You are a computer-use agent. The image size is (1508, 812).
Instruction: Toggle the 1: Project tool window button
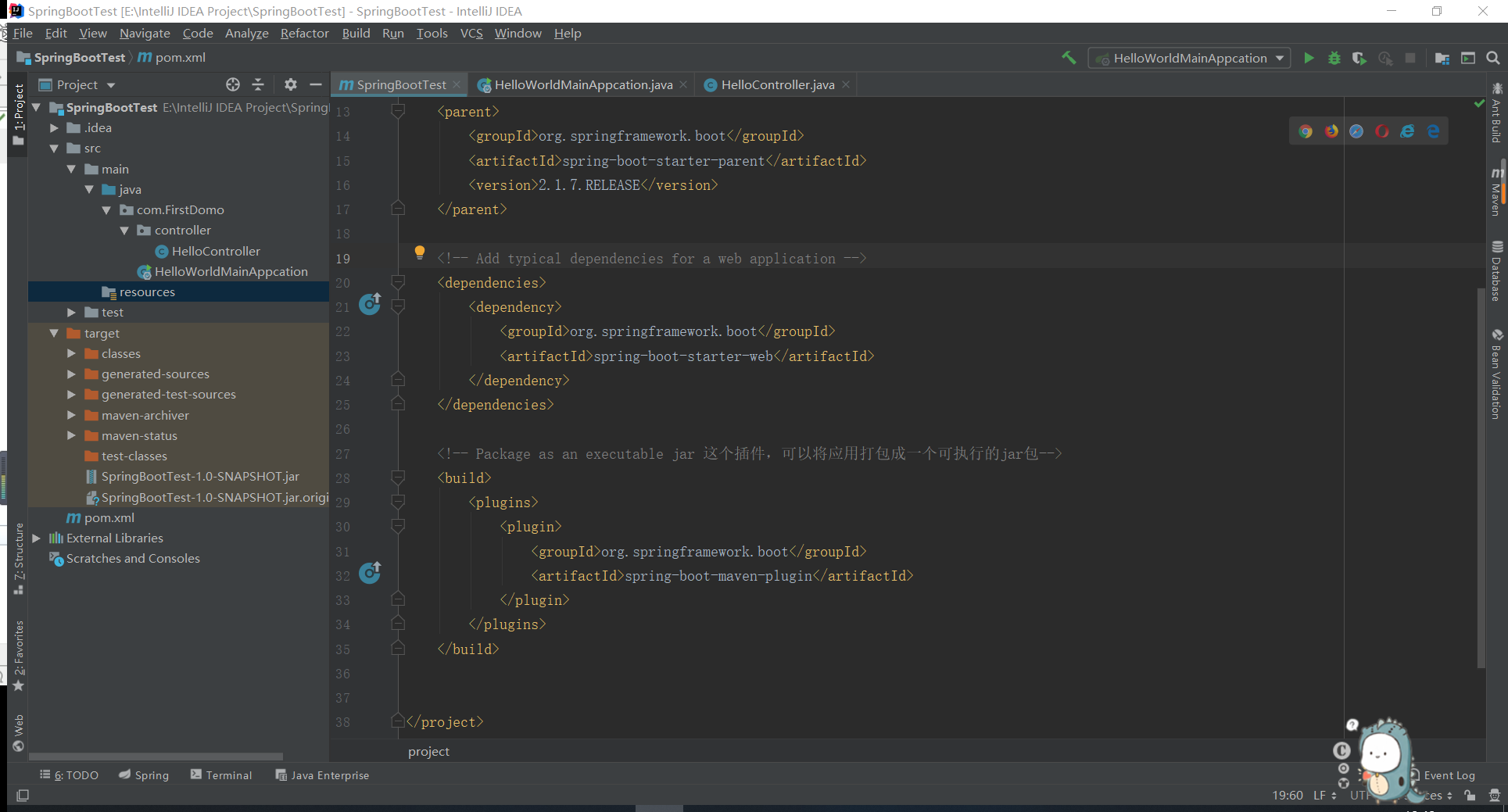click(19, 114)
